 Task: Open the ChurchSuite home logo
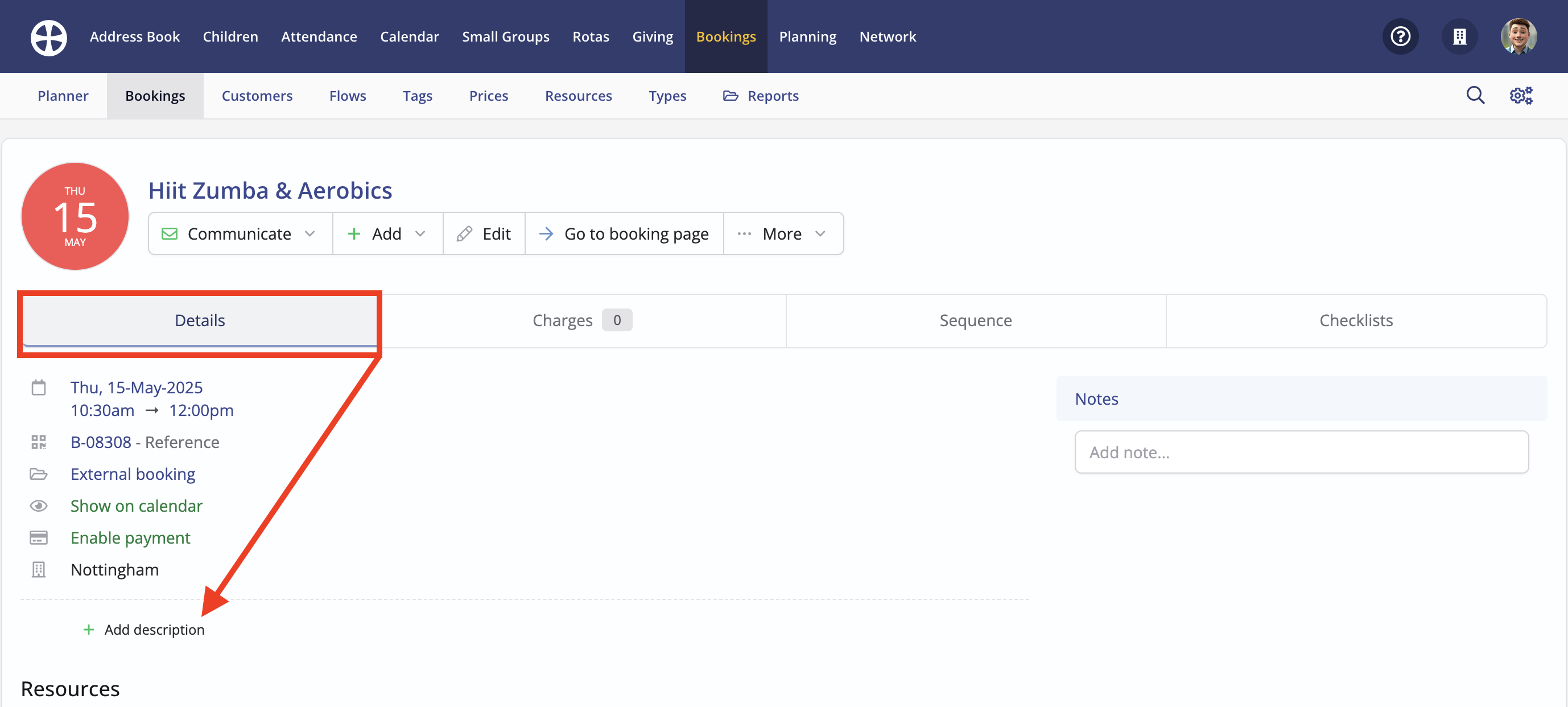(x=49, y=37)
